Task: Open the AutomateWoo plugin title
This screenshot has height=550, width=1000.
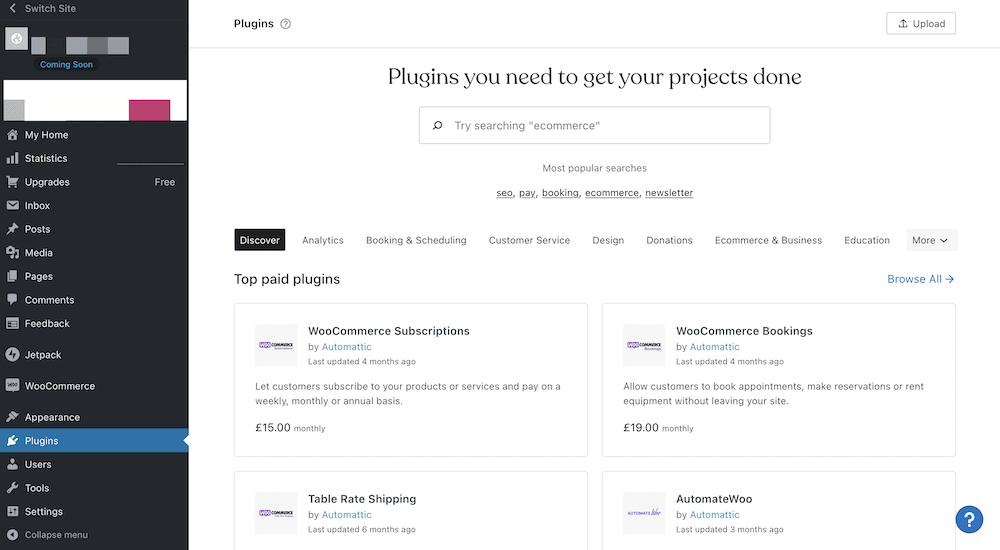Action: click(714, 499)
